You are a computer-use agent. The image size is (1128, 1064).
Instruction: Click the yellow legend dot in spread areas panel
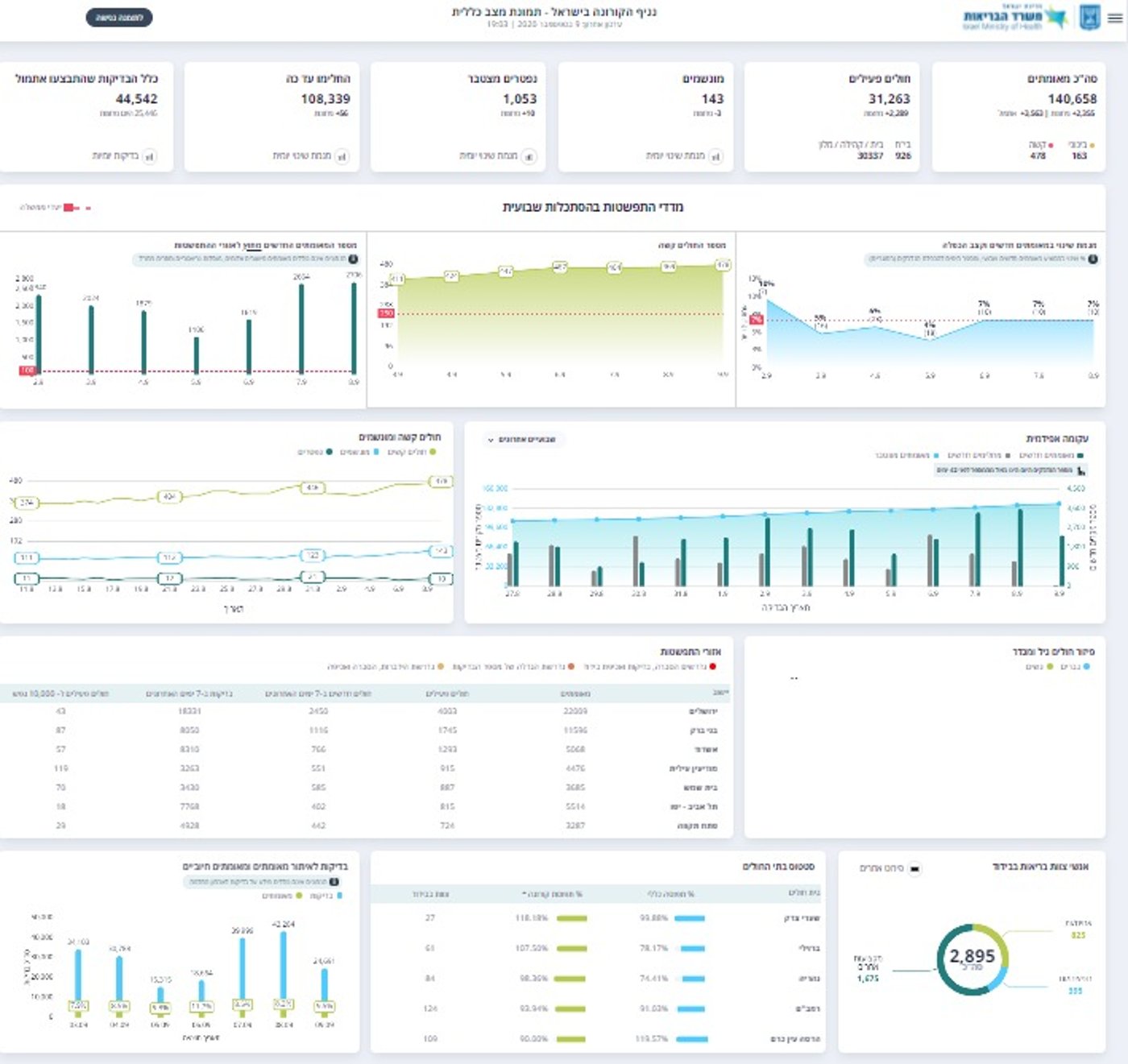[441, 666]
